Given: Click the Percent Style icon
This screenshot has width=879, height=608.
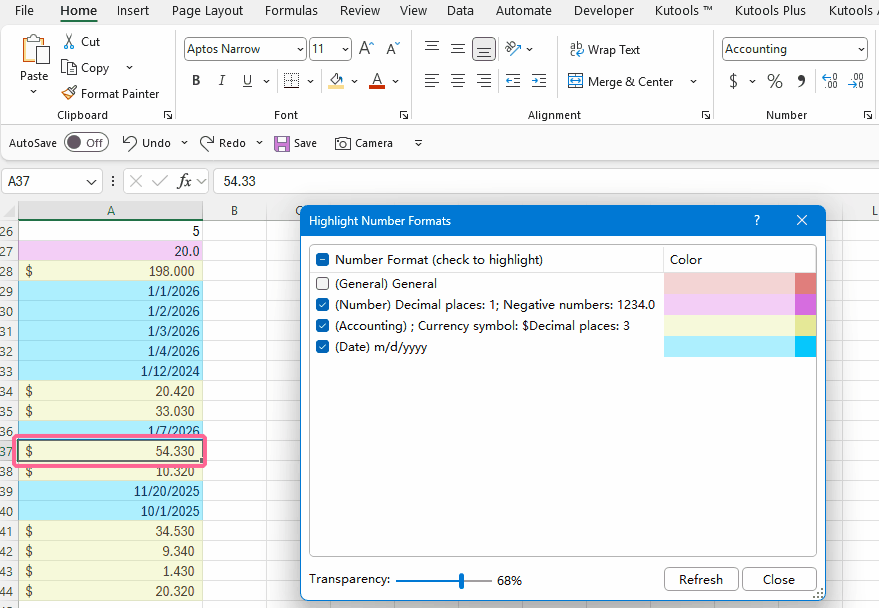Looking at the screenshot, I should point(775,81).
